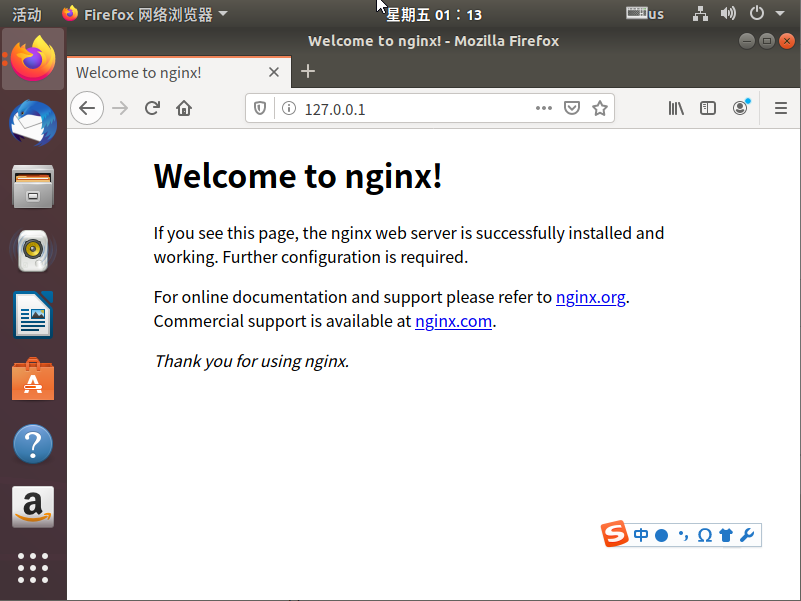Toggle Chinese/English input mode

point(641,534)
